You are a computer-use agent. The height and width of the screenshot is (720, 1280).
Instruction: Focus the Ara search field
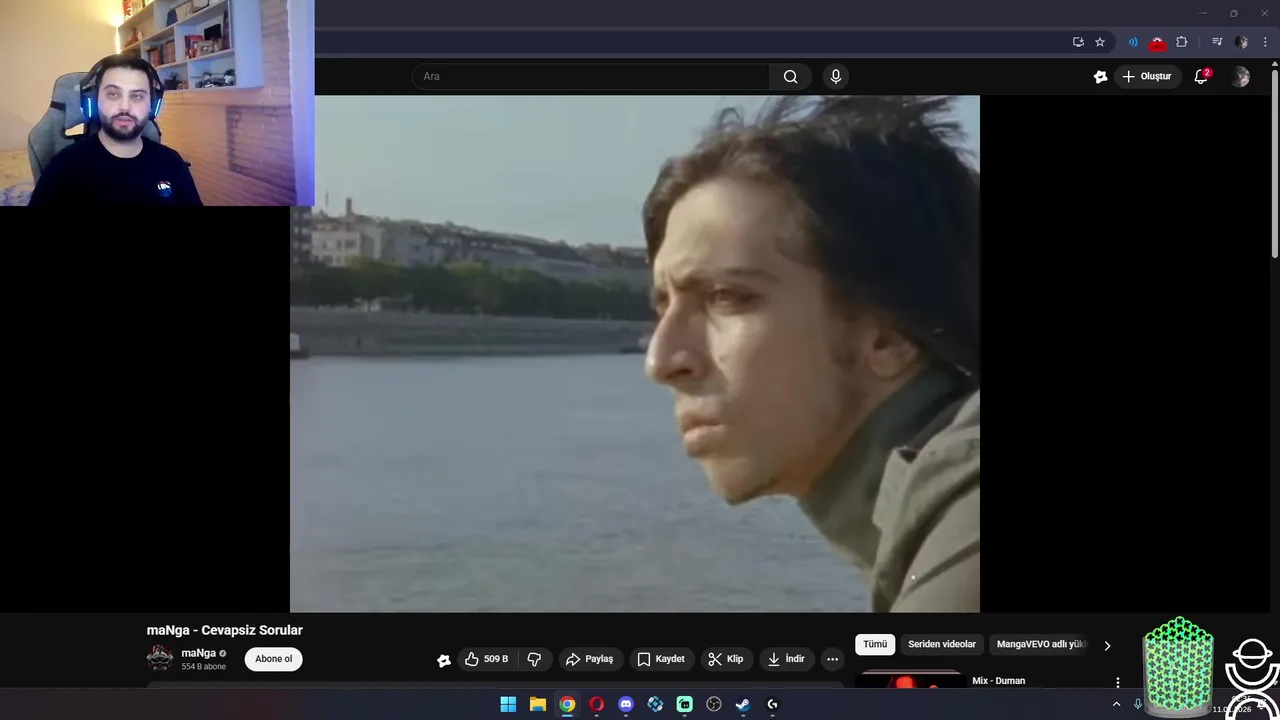click(x=591, y=76)
